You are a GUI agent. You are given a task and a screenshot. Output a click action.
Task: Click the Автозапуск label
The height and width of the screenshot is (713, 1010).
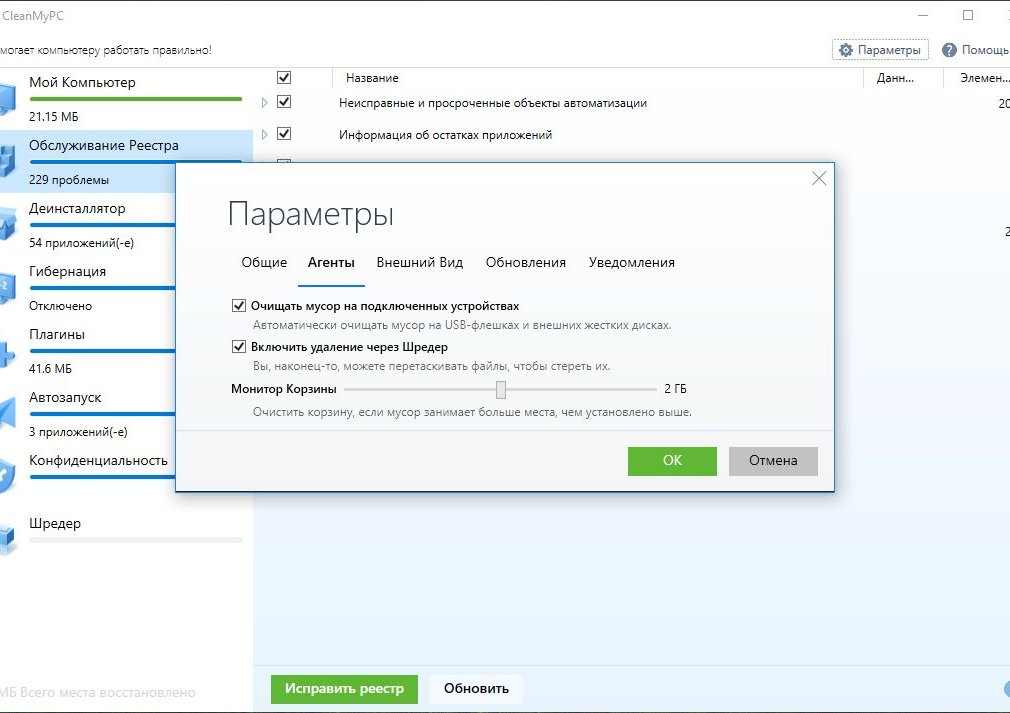(65, 397)
